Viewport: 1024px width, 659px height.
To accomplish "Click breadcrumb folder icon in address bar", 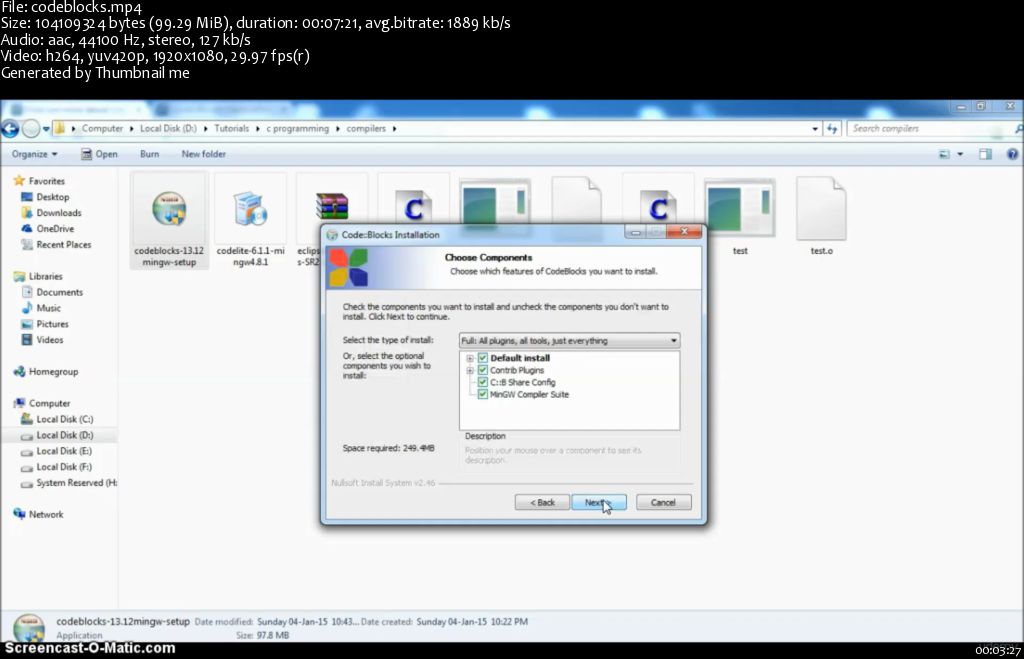I will pos(59,129).
